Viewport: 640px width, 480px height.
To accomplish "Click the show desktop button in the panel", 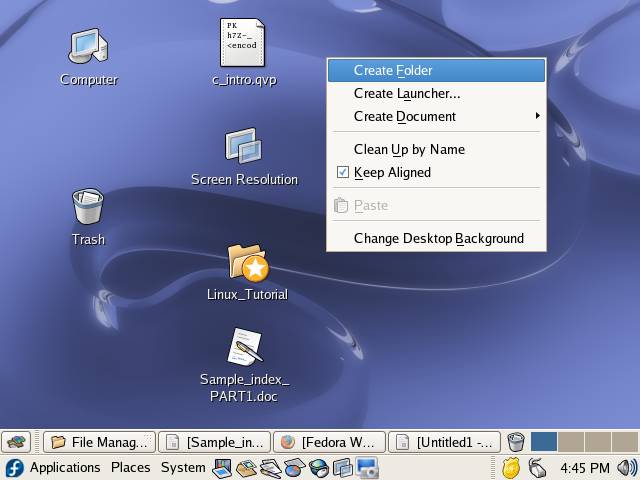I will coord(15,441).
